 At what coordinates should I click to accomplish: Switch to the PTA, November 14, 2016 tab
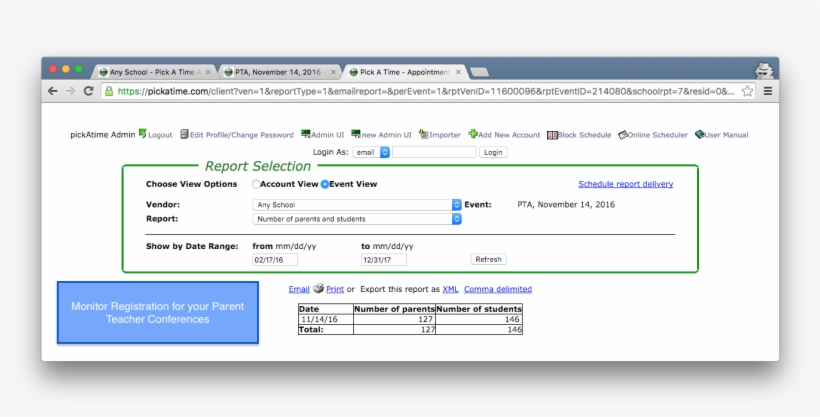click(279, 72)
